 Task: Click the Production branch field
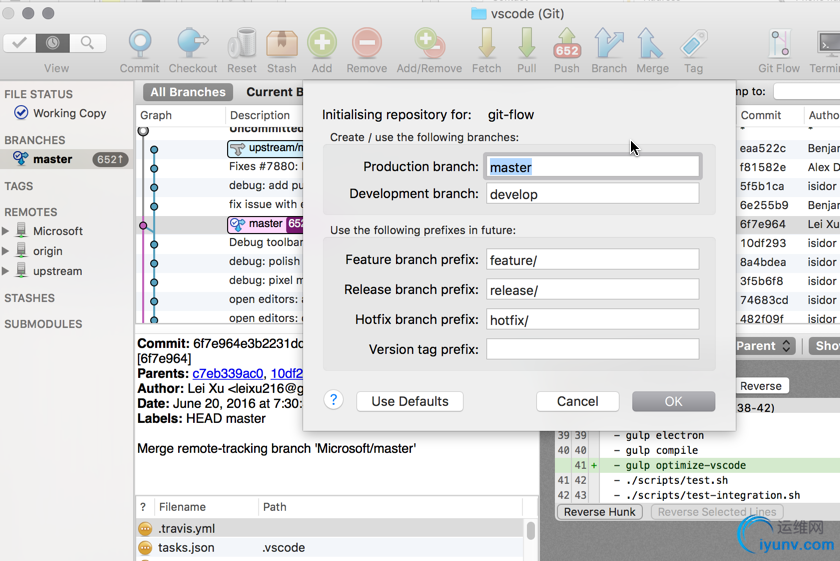click(592, 167)
